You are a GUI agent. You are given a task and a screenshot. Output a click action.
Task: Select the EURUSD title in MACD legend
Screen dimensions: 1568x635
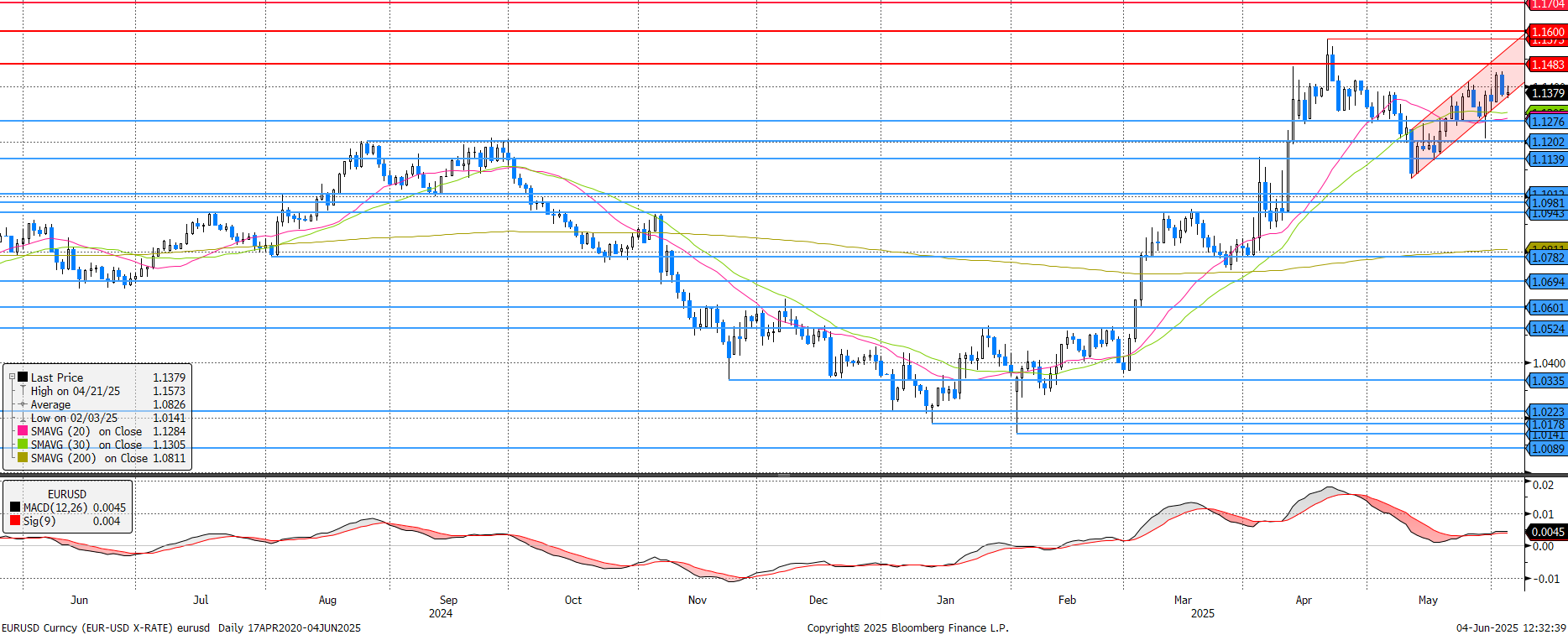(67, 494)
